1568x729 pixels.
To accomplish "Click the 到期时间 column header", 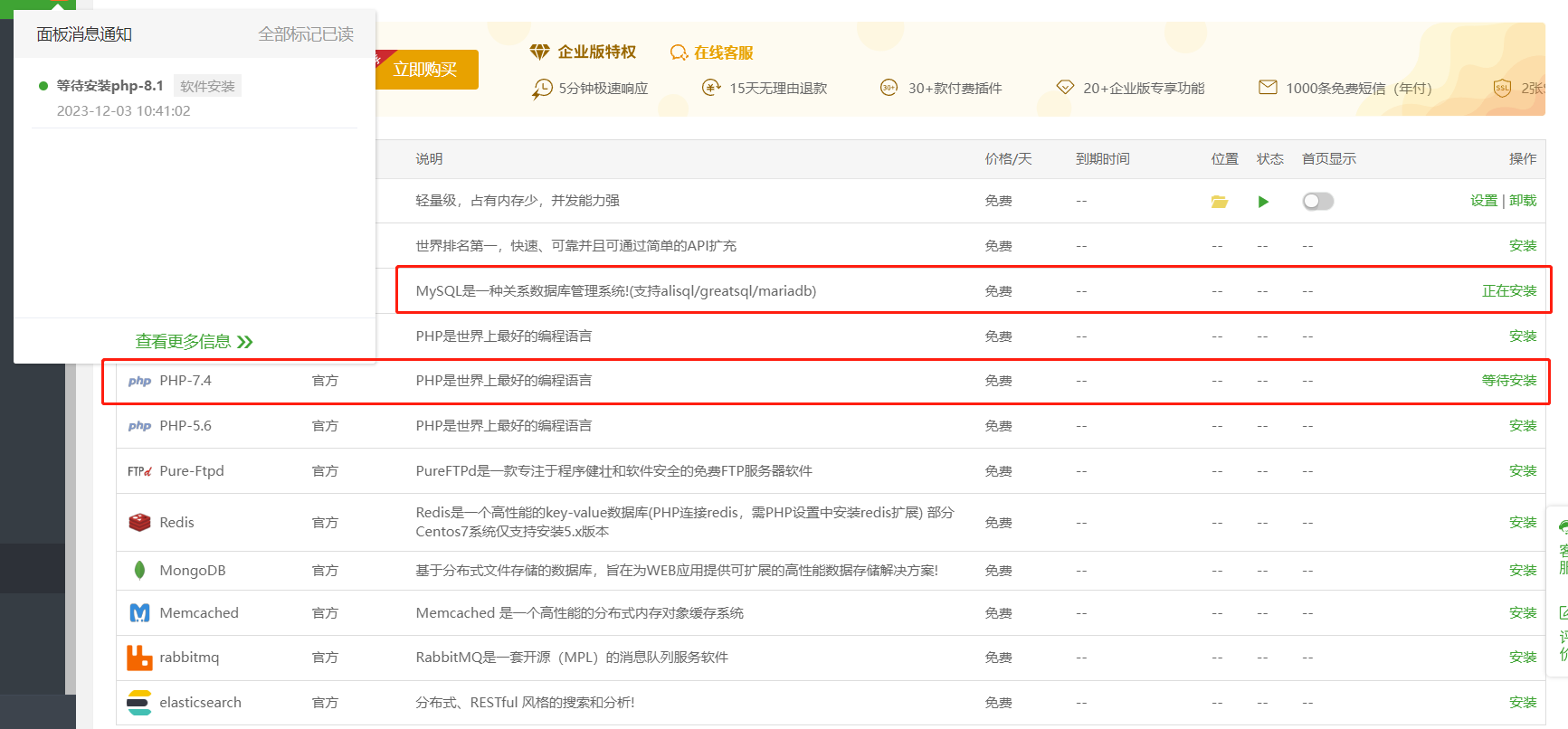I will tap(1102, 159).
